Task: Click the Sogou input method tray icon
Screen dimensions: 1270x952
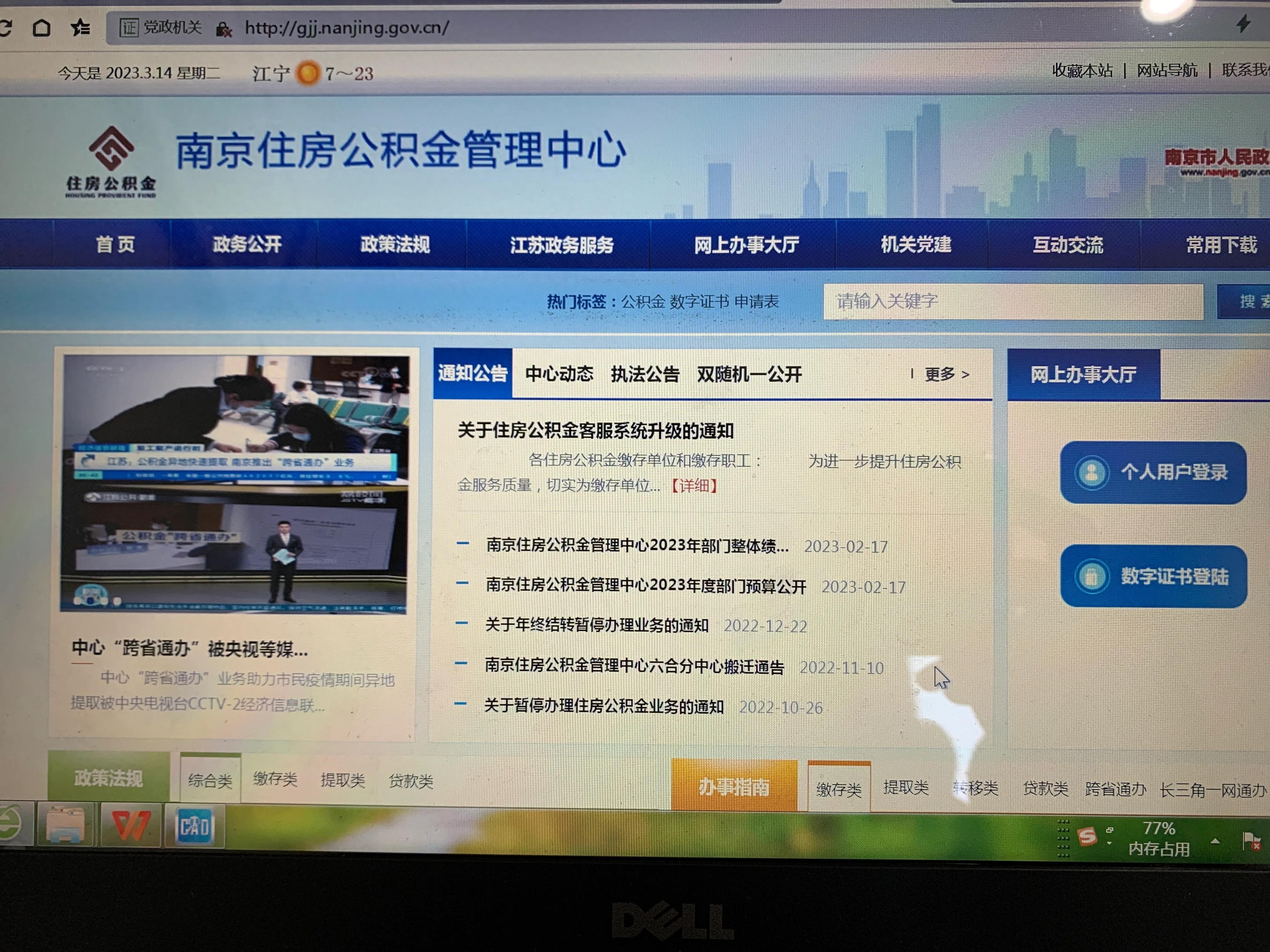Action: click(1087, 836)
